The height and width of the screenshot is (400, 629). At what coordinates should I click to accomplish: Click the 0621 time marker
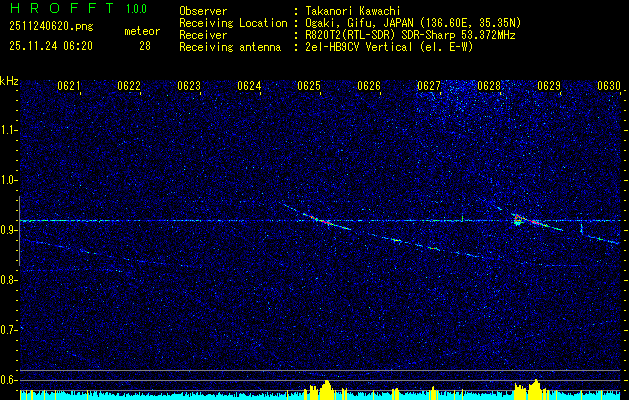[x=69, y=86]
